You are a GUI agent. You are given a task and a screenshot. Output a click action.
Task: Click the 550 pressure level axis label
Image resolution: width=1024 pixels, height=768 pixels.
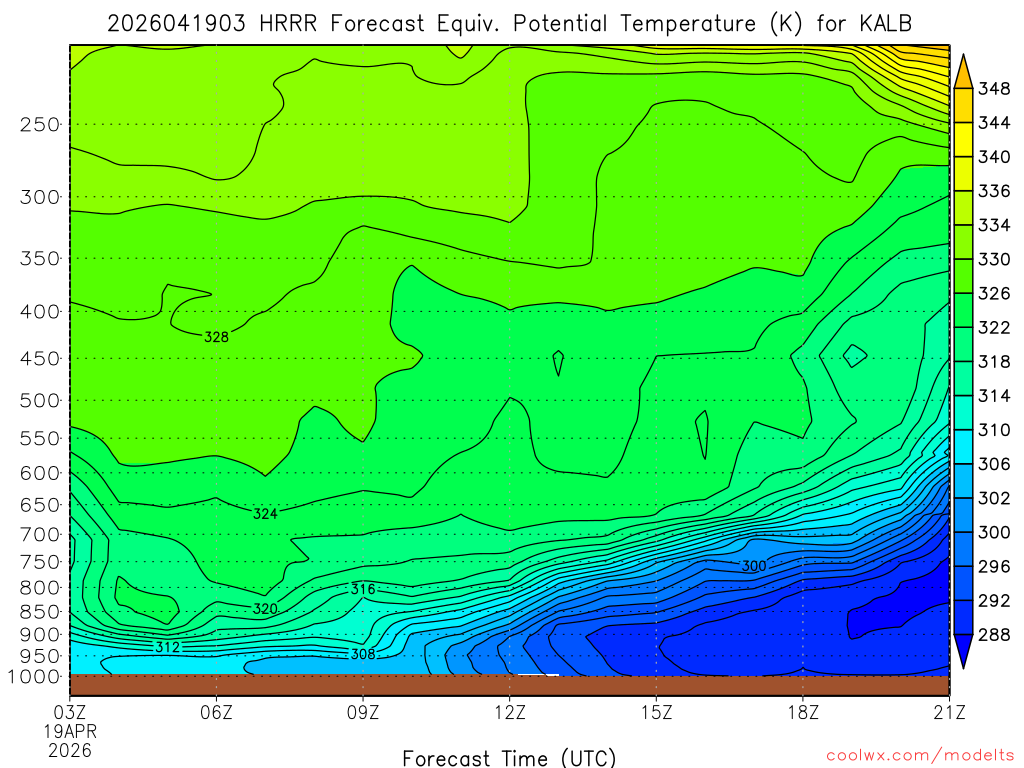click(x=40, y=438)
